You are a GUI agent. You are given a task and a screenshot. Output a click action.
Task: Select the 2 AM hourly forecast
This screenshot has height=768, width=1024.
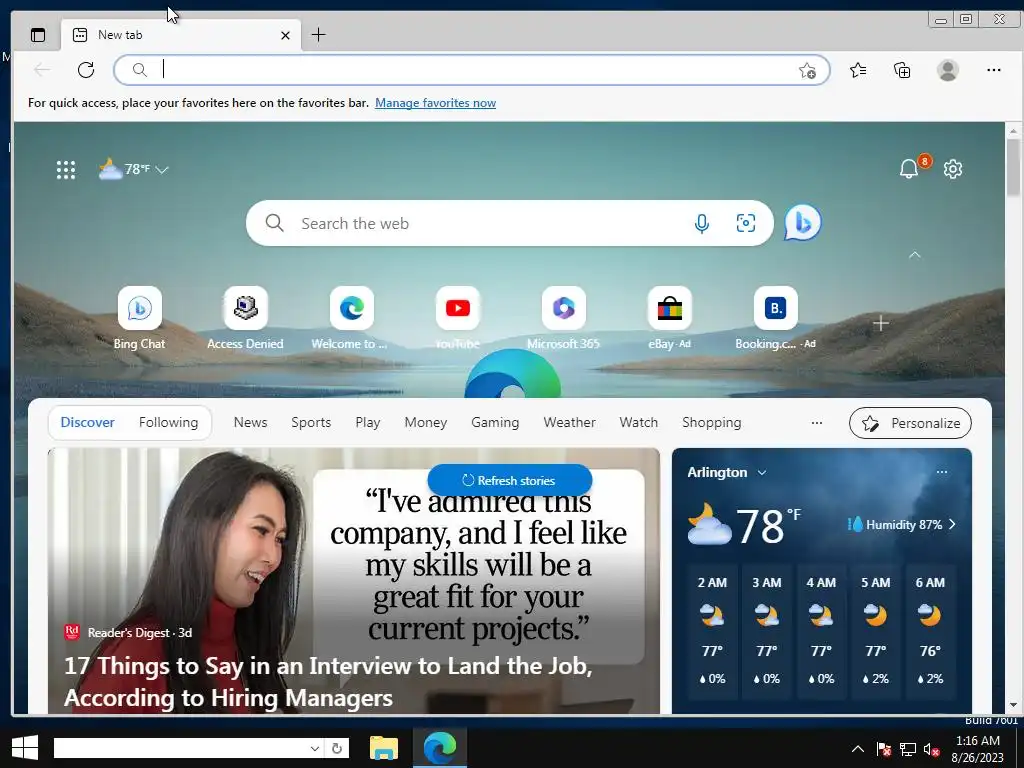[712, 631]
